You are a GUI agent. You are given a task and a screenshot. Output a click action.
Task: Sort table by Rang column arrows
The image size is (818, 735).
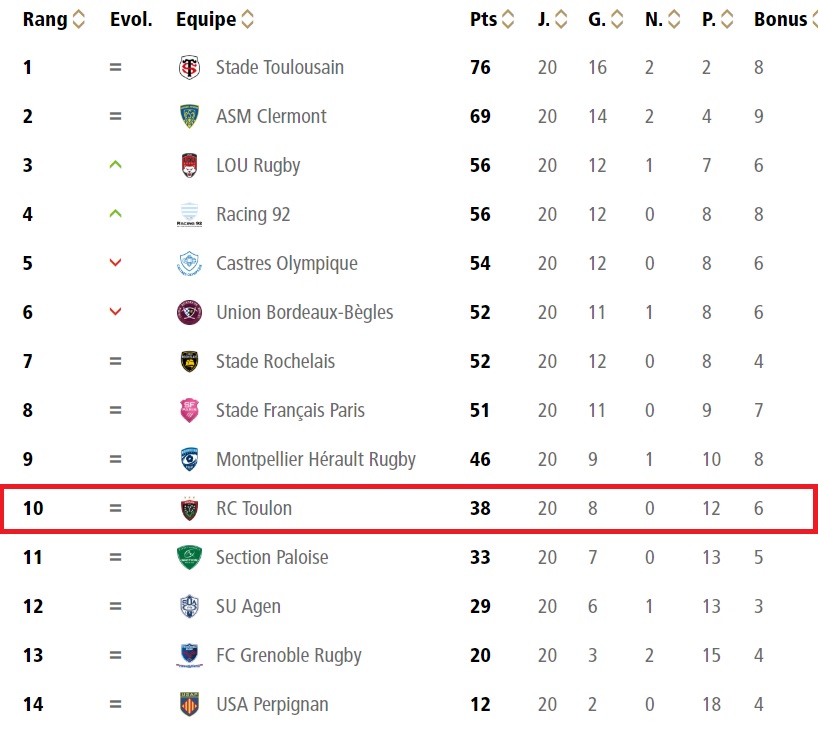pyautogui.click(x=79, y=20)
